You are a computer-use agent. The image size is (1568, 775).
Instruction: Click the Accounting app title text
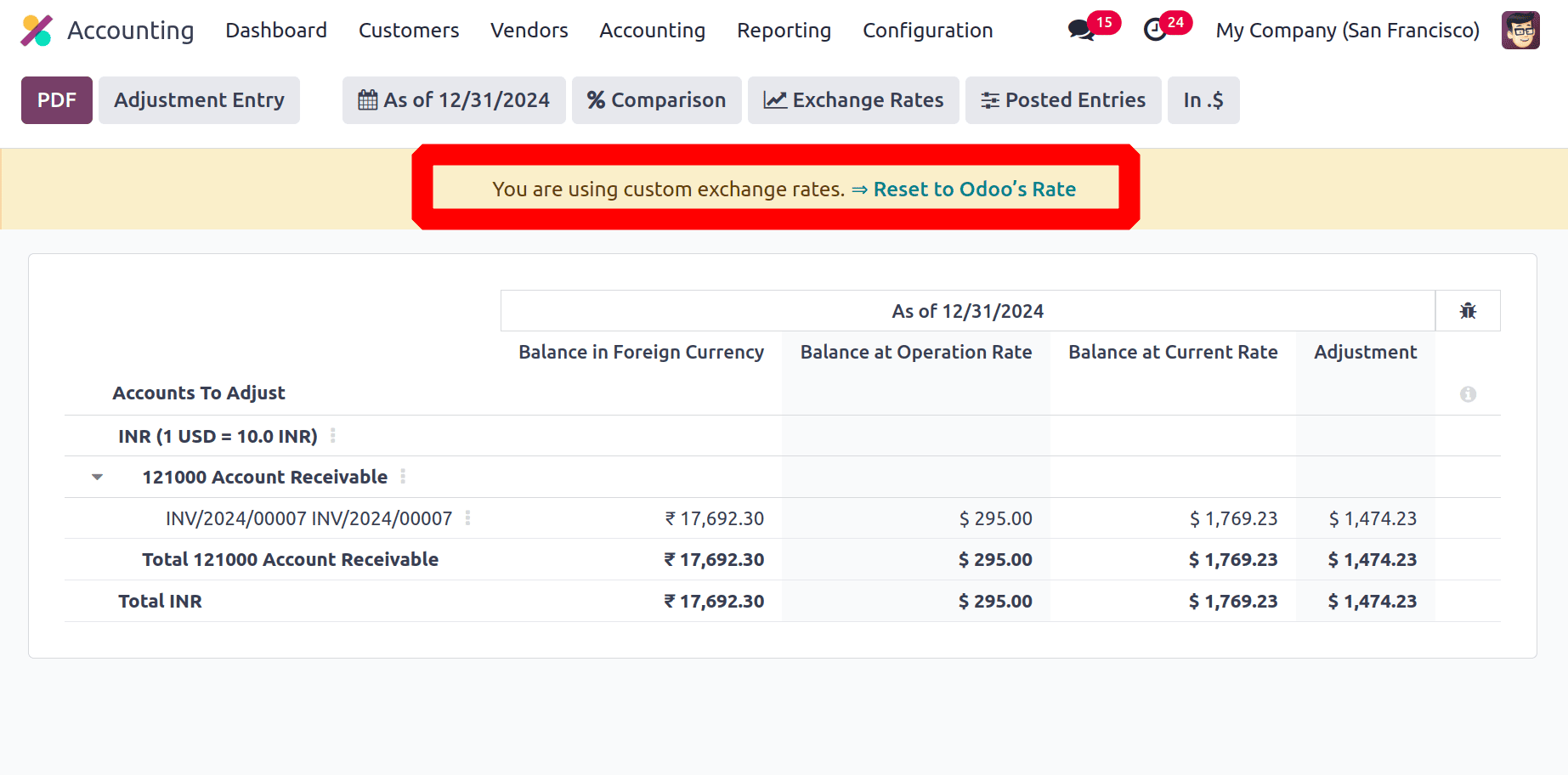(131, 31)
